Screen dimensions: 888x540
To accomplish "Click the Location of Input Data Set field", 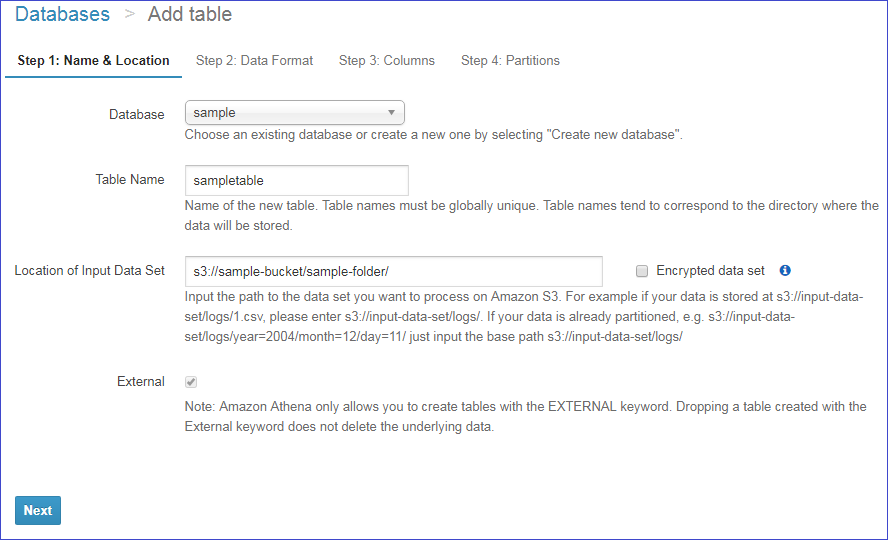I will tap(393, 271).
